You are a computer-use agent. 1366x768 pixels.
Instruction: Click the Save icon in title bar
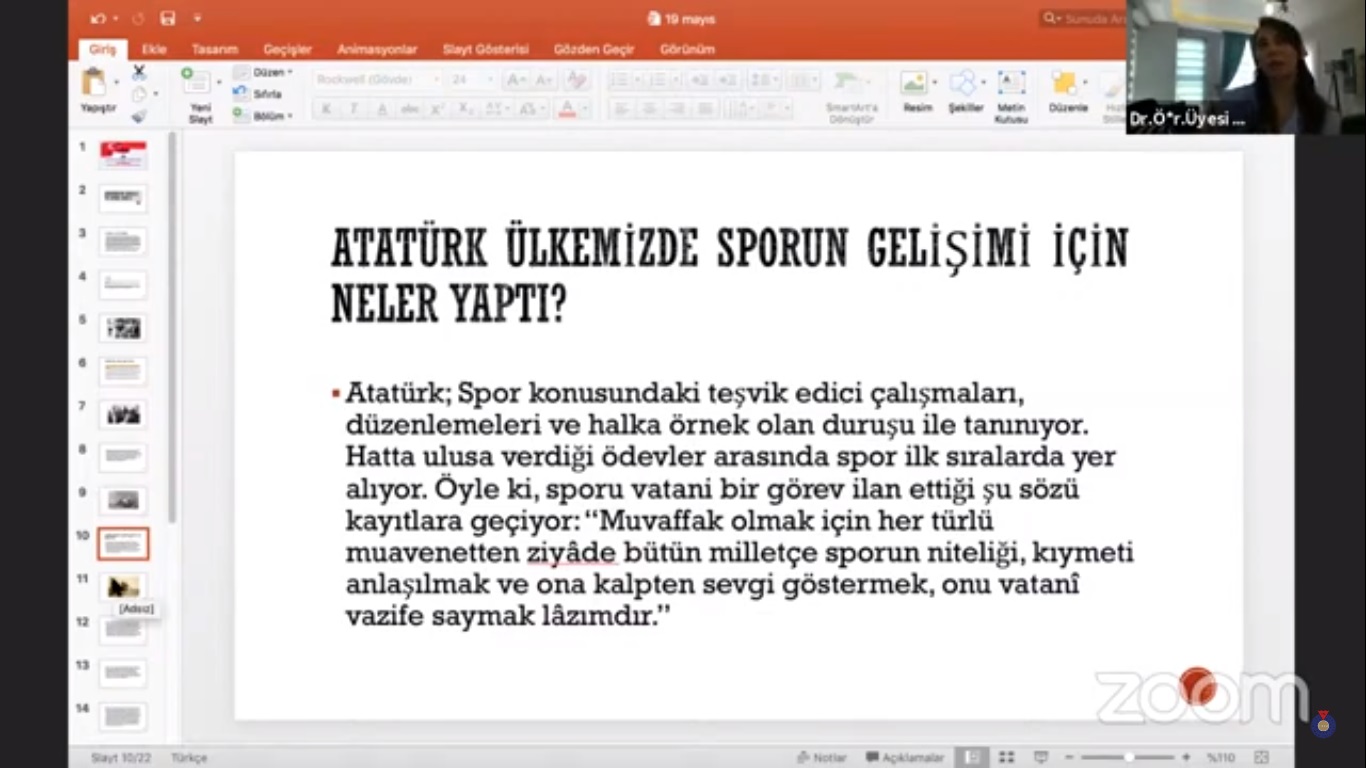[x=168, y=18]
